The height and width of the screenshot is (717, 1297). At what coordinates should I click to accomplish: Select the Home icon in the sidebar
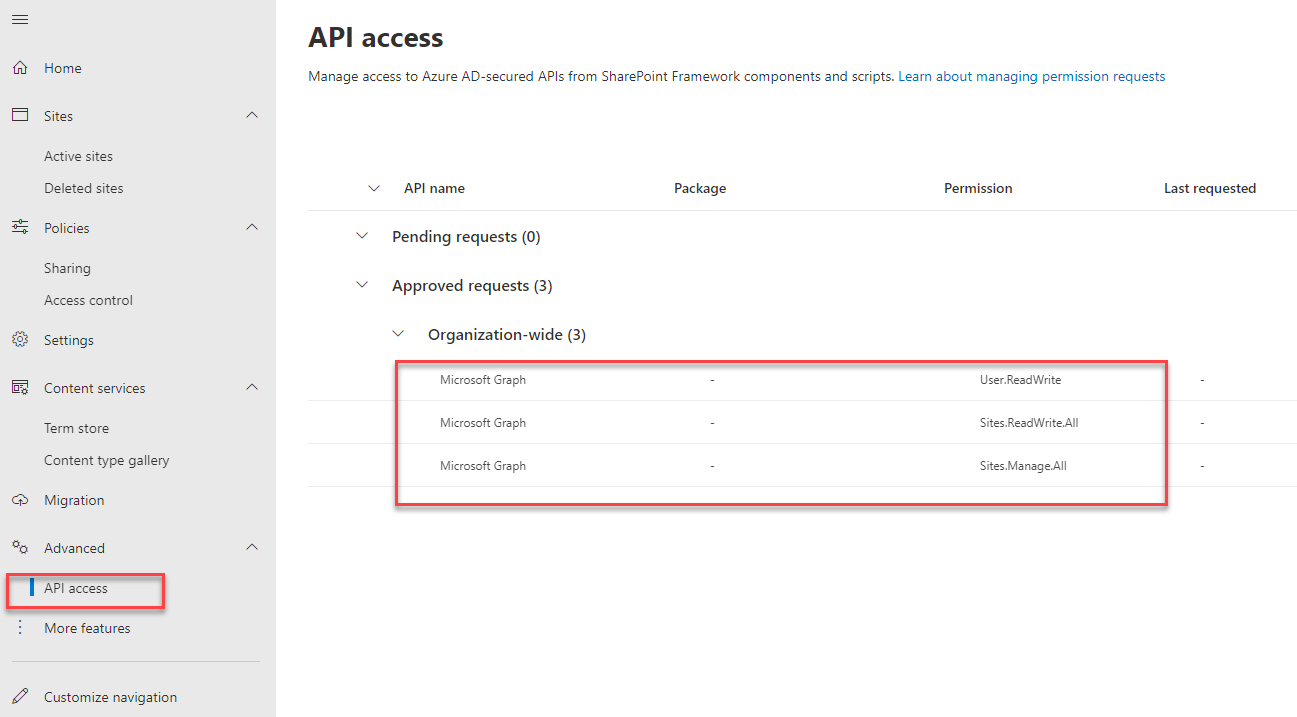[20, 67]
